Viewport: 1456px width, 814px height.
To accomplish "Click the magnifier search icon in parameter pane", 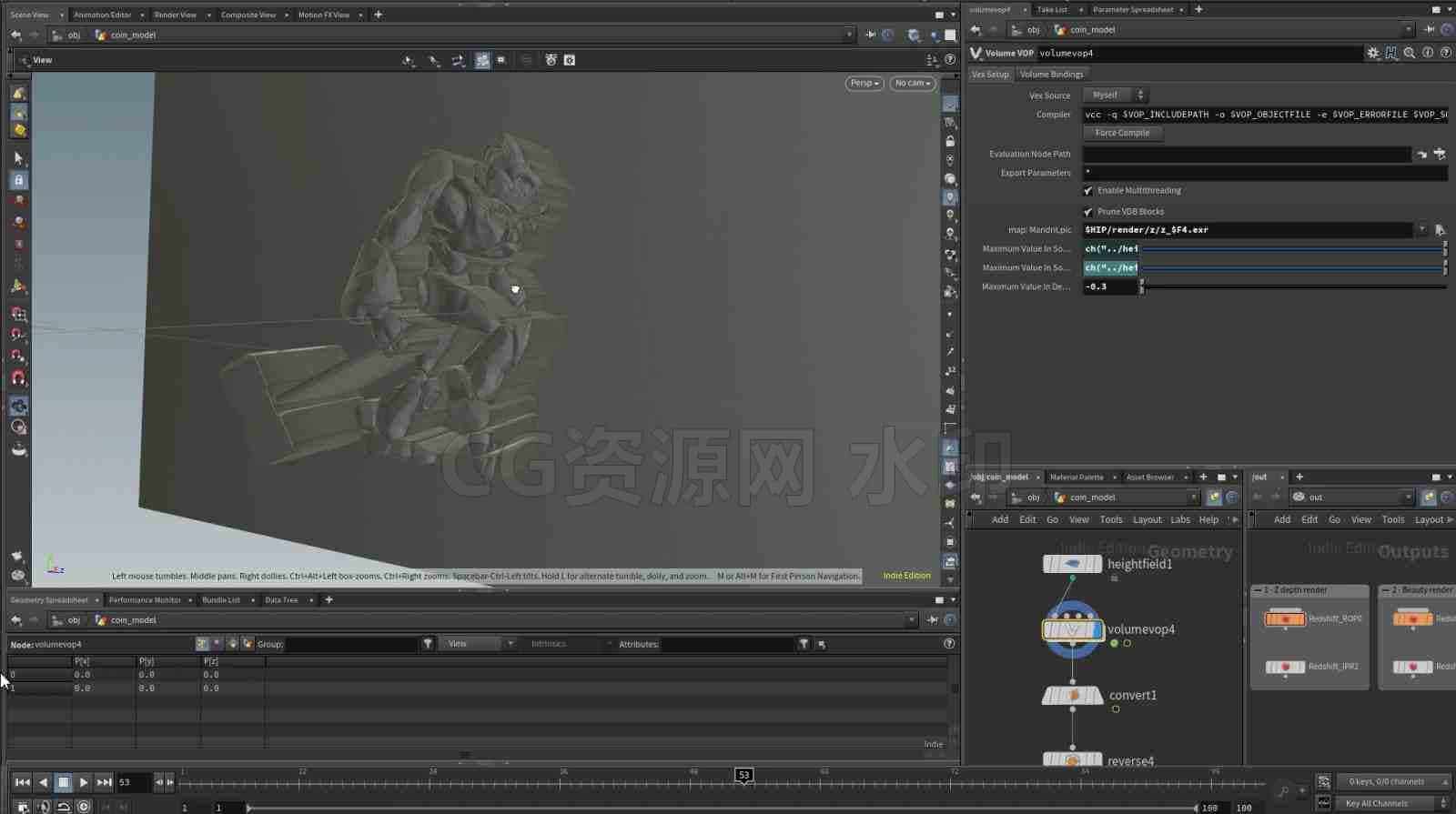I will 1410,53.
